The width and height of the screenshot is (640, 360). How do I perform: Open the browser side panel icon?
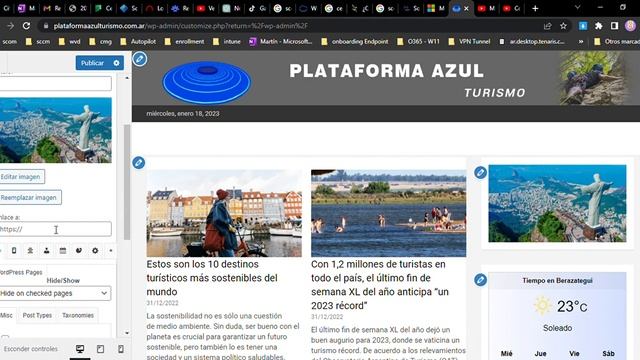614,26
